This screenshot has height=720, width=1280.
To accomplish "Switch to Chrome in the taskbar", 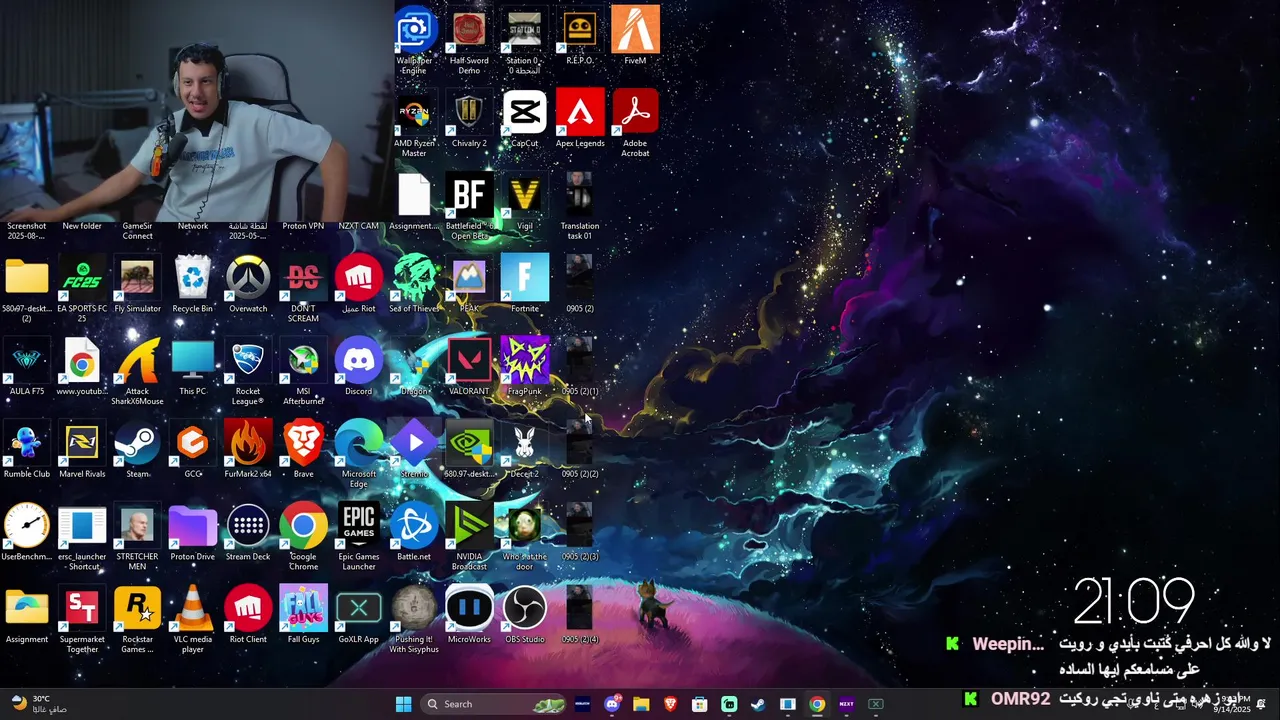I will tap(817, 704).
